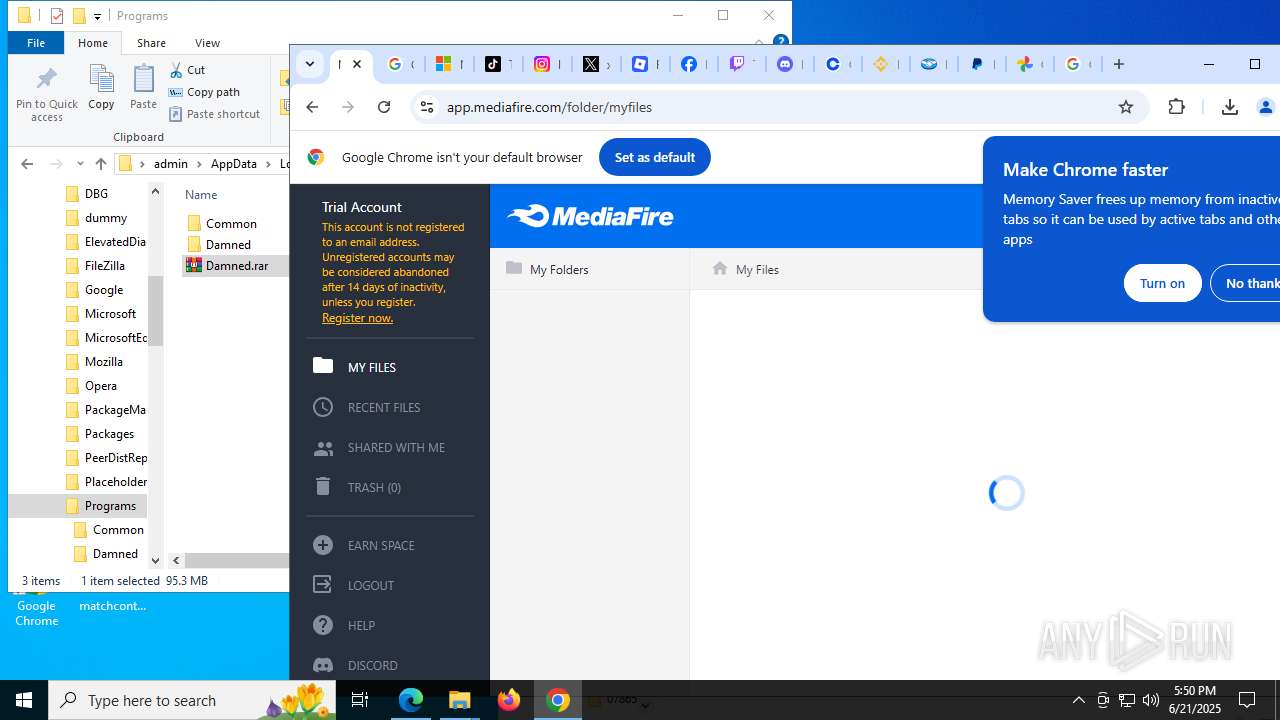Image resolution: width=1280 pixels, height=720 pixels.
Task: Open the Twitch tab
Action: [737, 64]
